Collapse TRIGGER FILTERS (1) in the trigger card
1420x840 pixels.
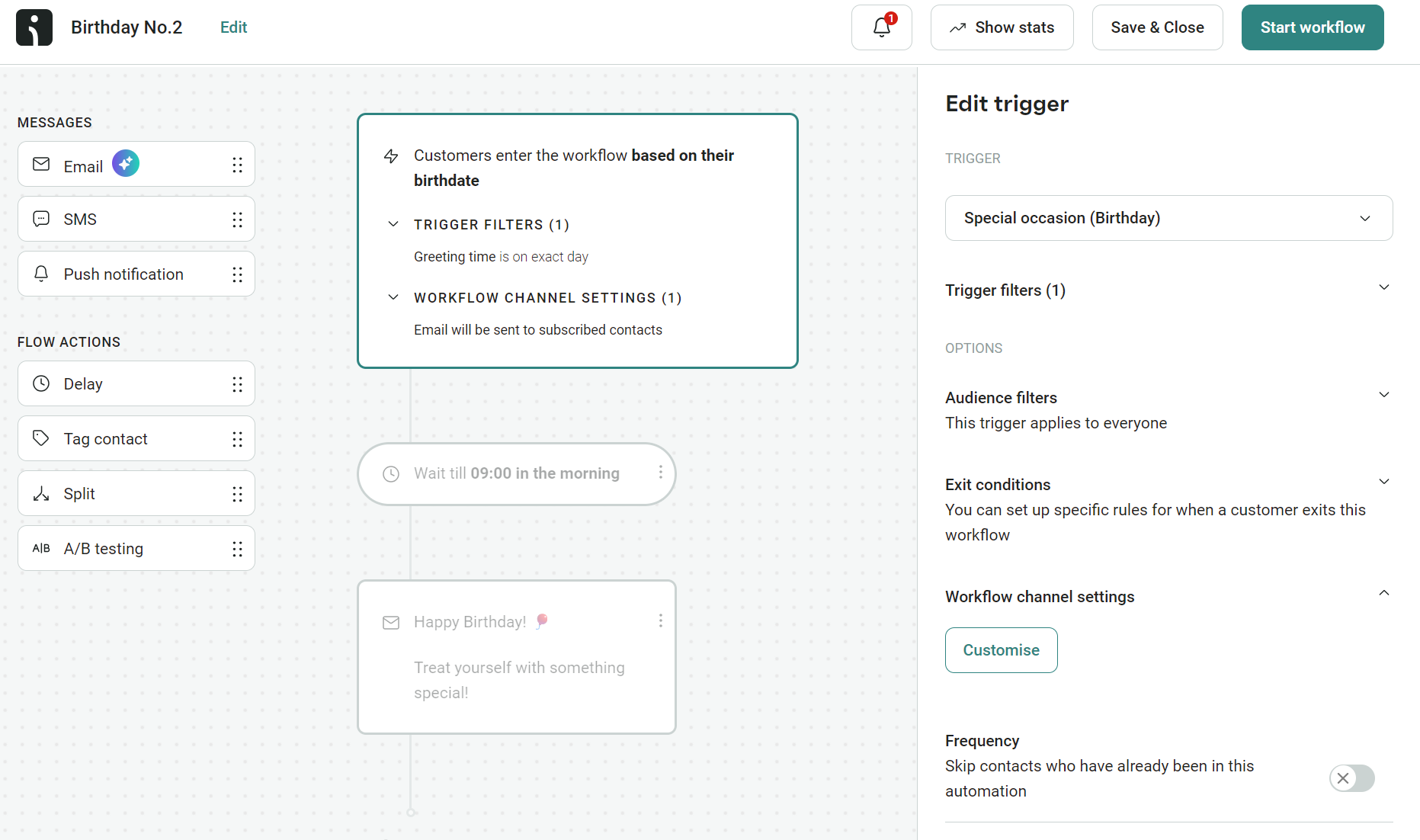(x=393, y=224)
